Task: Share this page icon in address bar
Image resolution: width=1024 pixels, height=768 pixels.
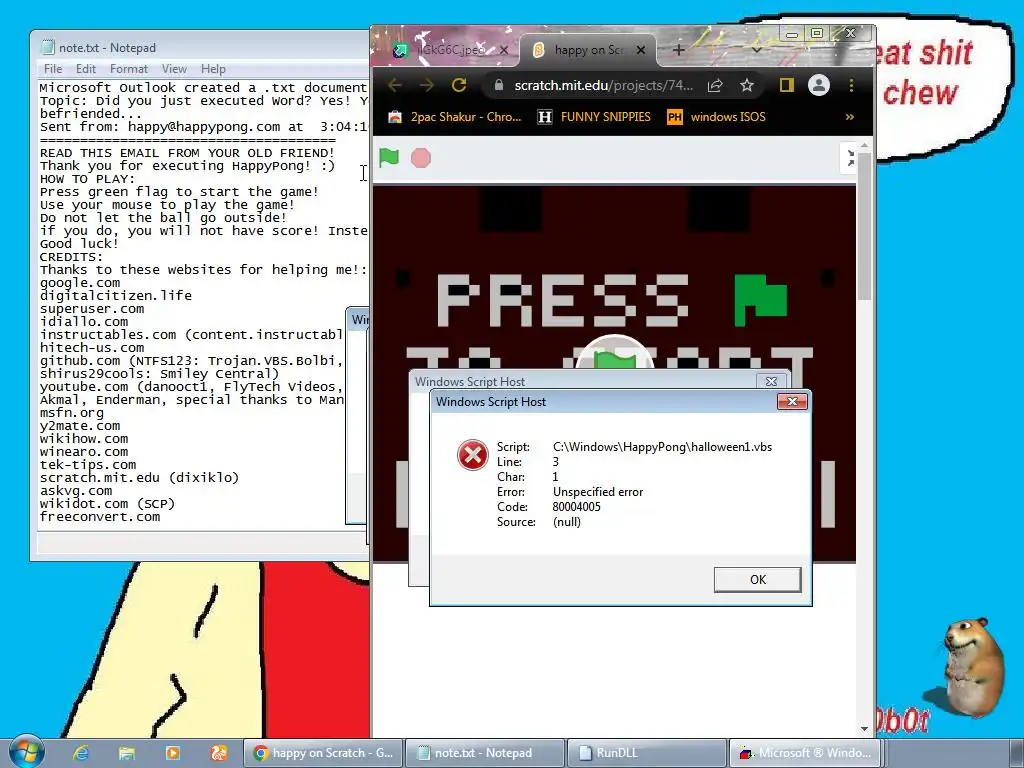Action: tap(715, 85)
